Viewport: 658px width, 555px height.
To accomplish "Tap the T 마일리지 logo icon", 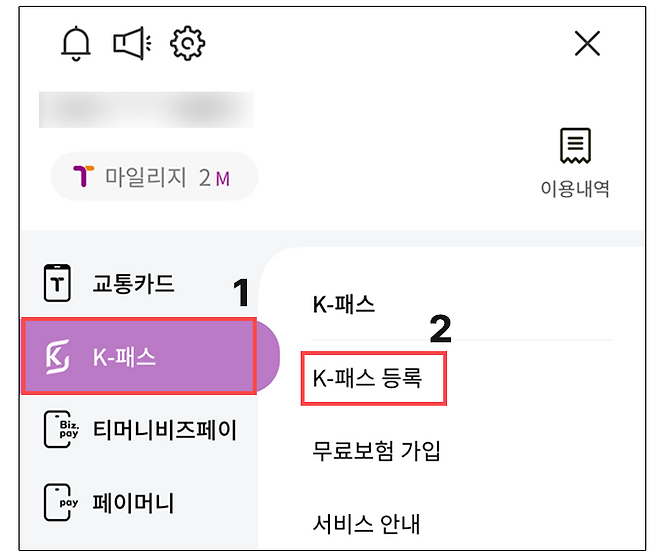I will click(x=83, y=178).
